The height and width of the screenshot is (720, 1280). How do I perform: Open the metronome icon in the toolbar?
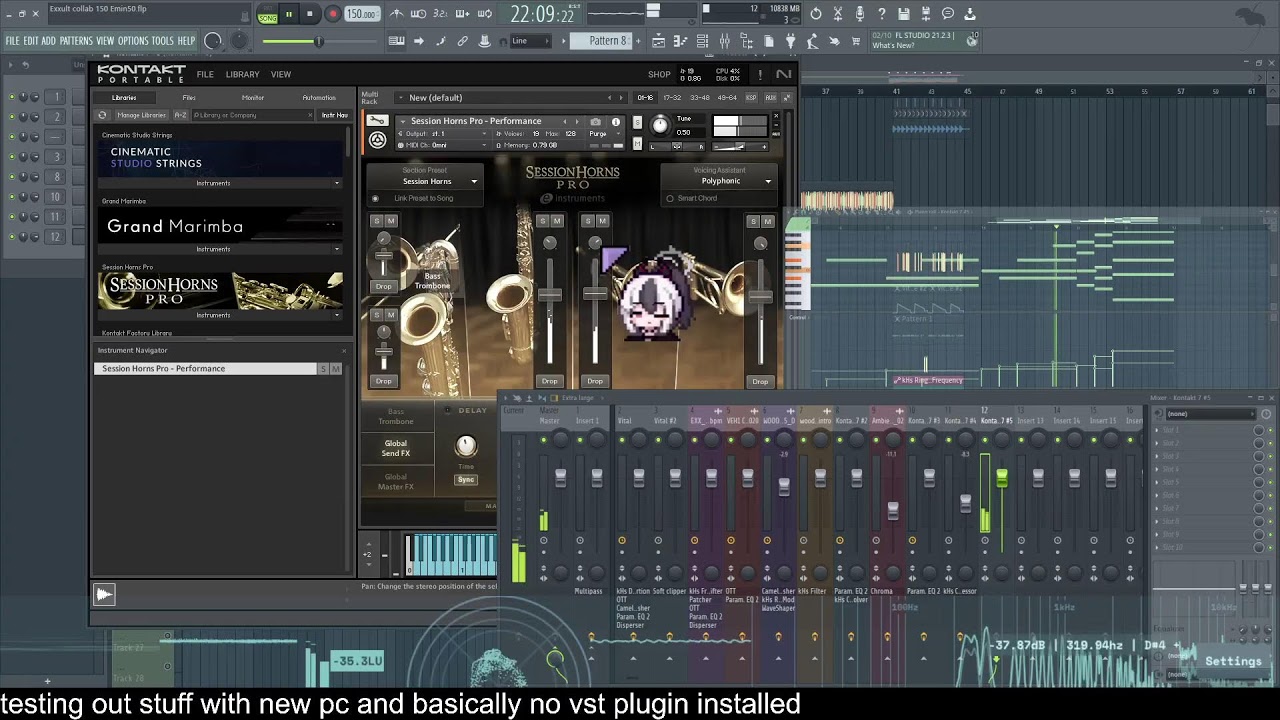tap(396, 14)
